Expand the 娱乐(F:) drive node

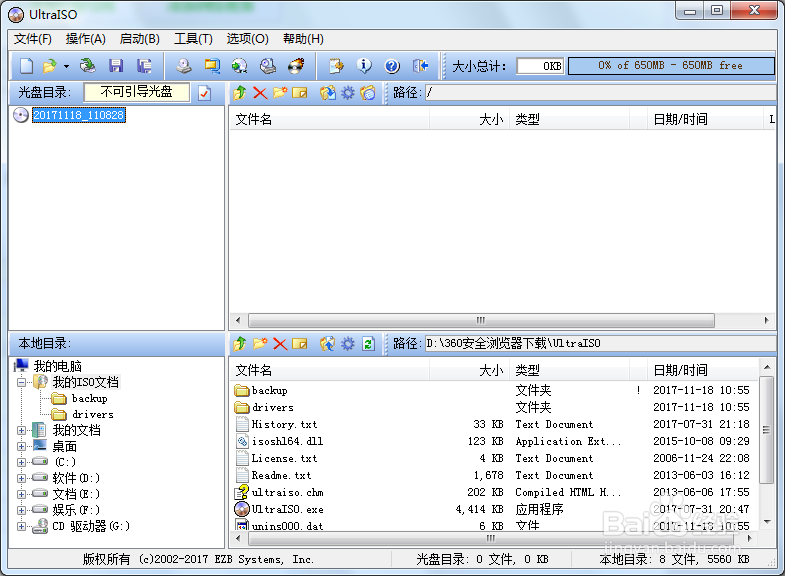(x=21, y=510)
